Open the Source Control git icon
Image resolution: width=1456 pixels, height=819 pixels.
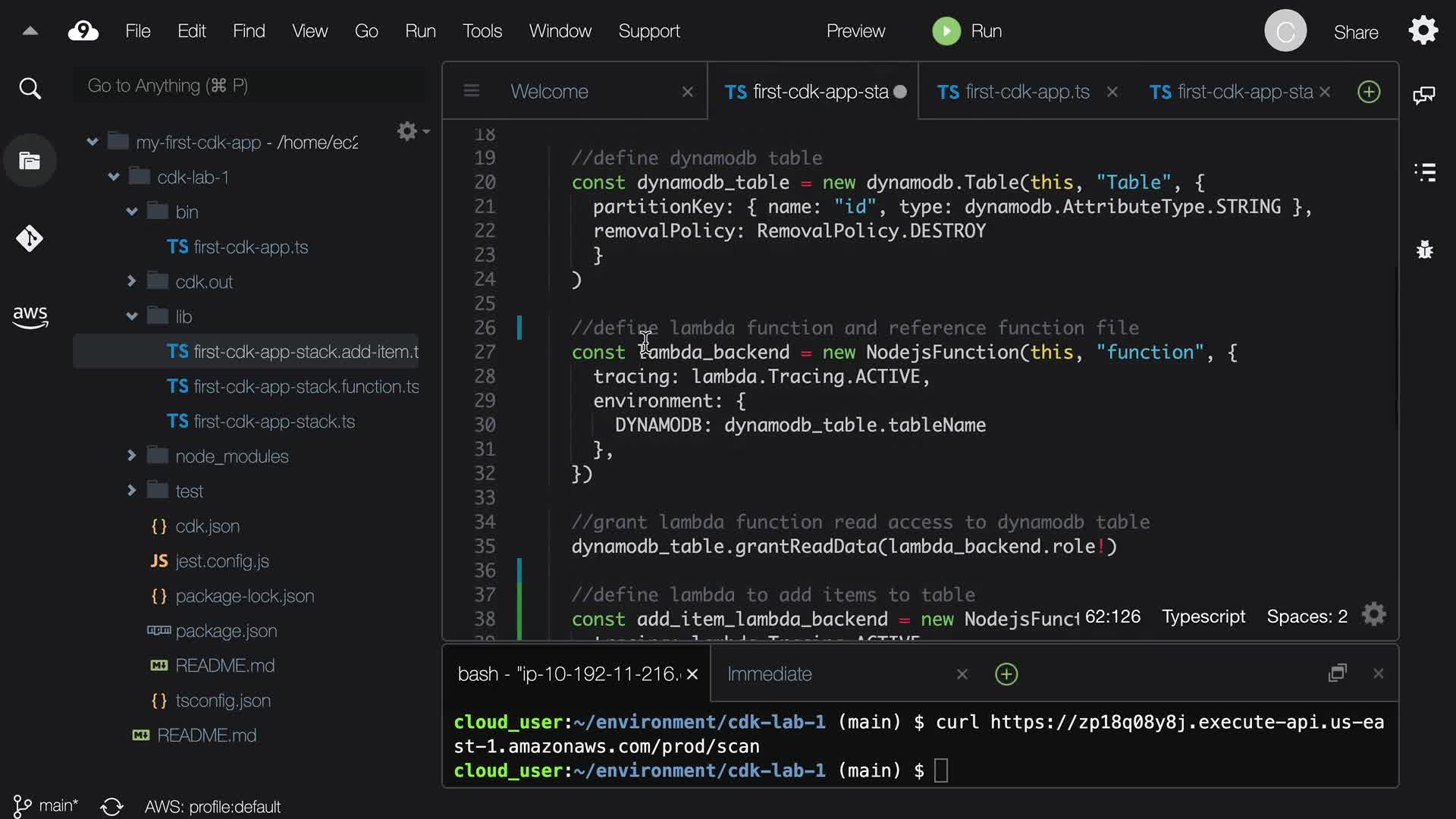30,239
